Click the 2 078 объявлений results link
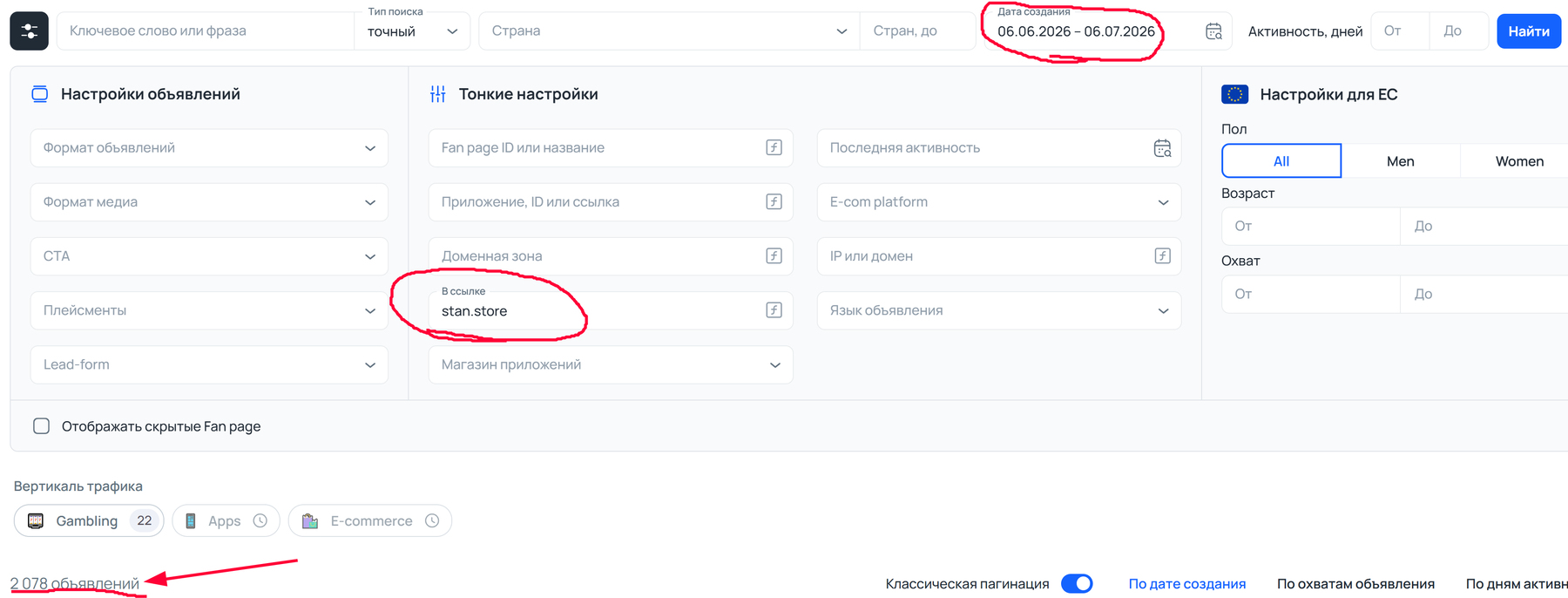This screenshot has height=598, width=1568. [75, 583]
